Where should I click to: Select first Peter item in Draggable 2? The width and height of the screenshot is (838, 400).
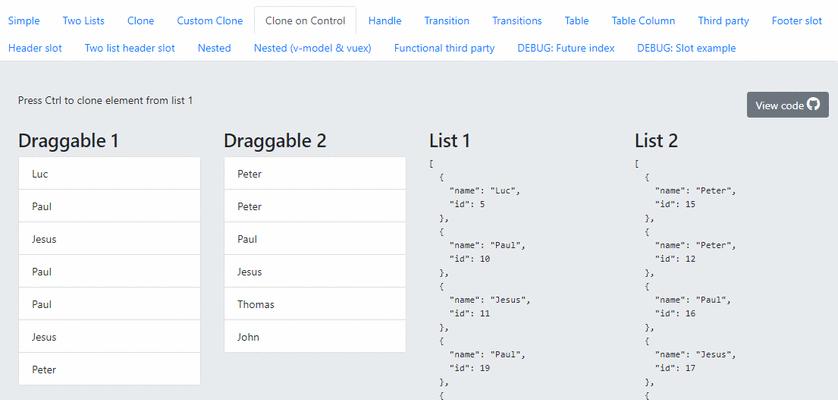coord(315,173)
